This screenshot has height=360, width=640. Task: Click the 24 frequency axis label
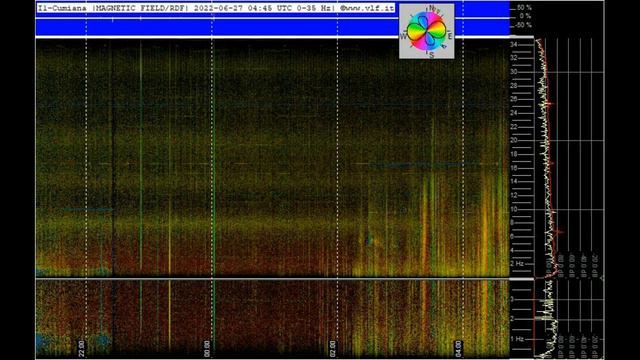tap(514, 113)
